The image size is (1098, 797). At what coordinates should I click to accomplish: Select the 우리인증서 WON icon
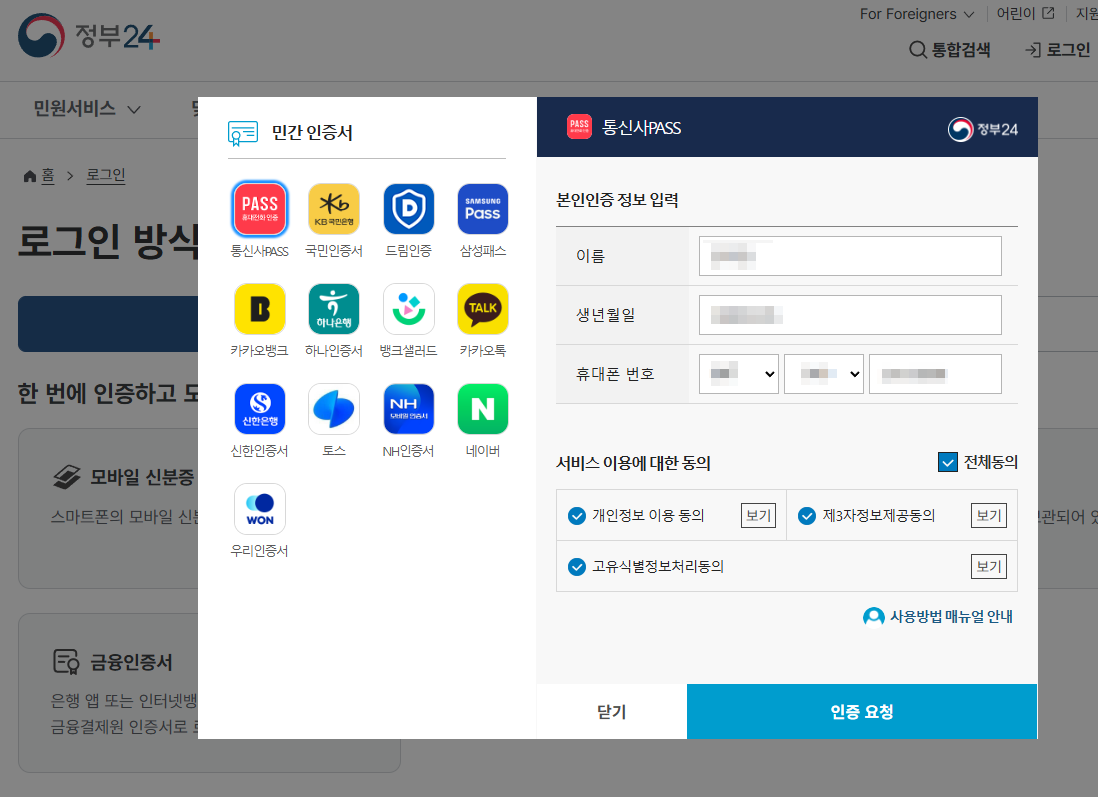pyautogui.click(x=260, y=509)
